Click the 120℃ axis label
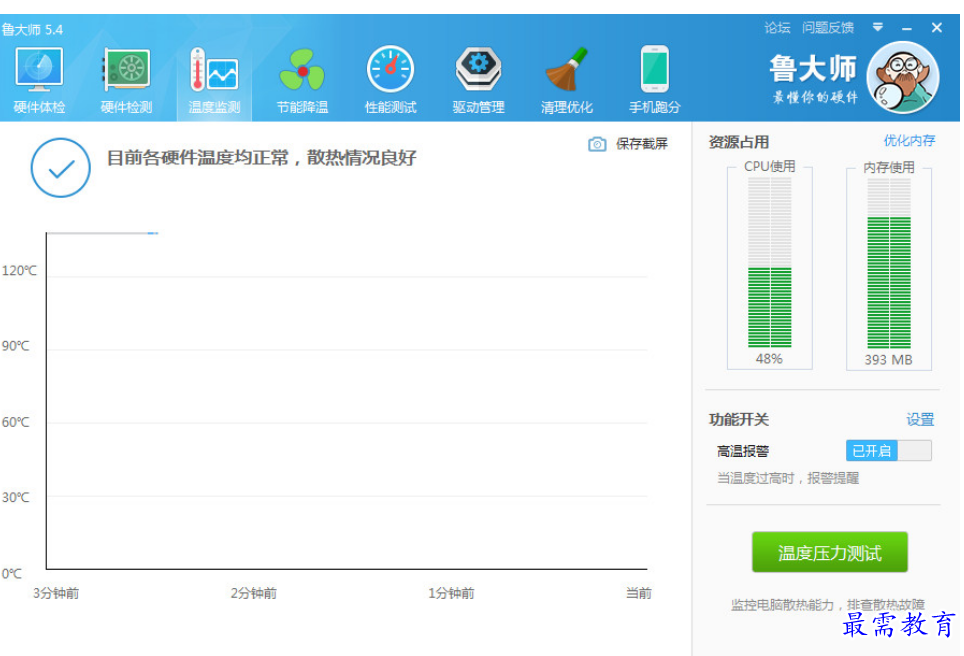 click(x=19, y=271)
